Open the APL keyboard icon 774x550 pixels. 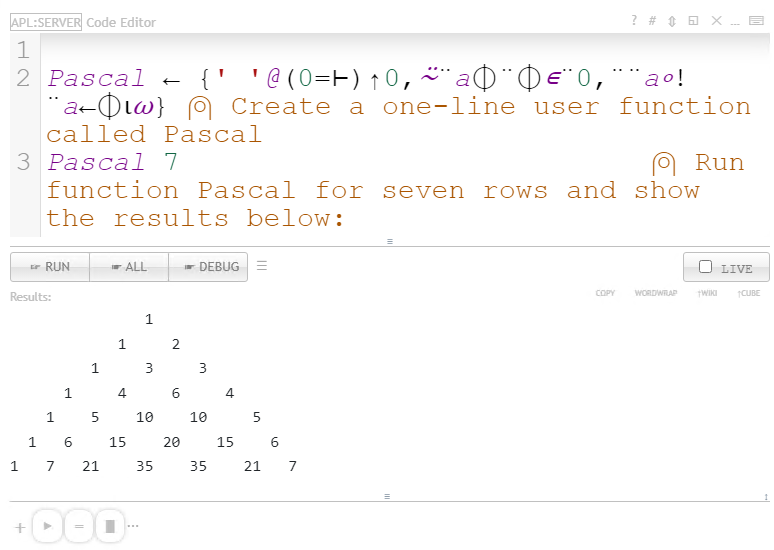tap(757, 21)
